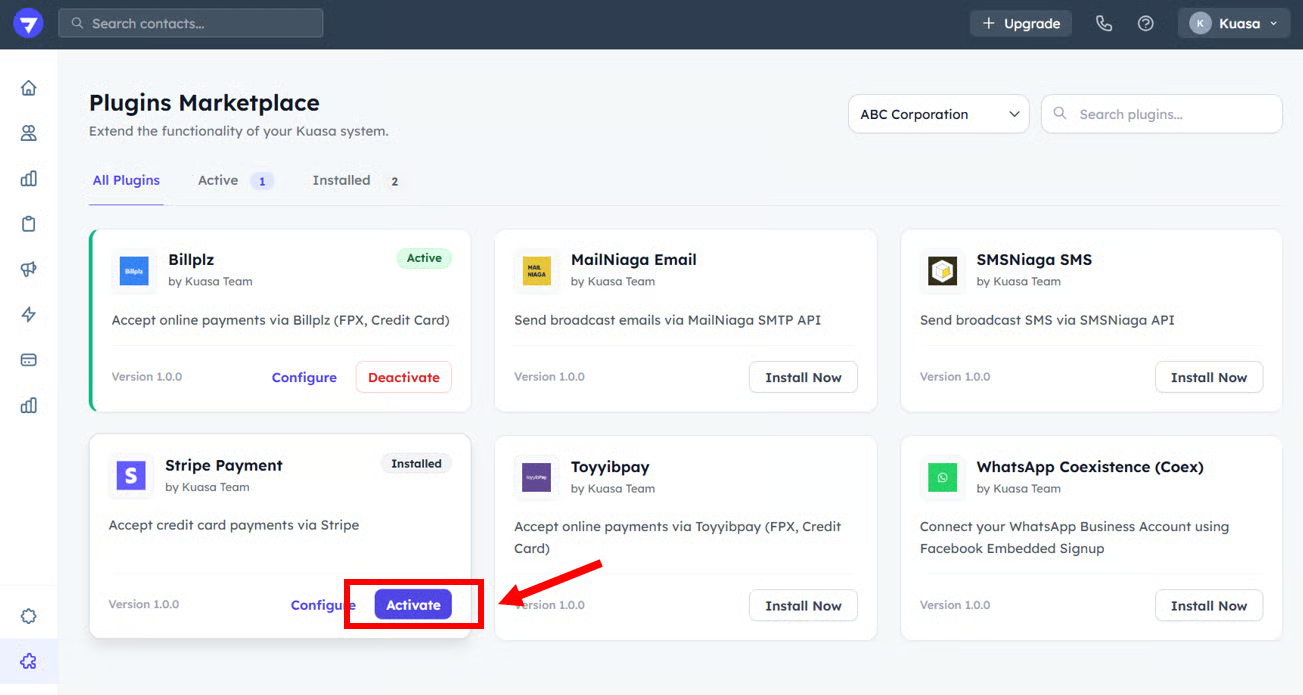The image size is (1303, 695).
Task: Expand the ABC Corporation dropdown
Action: (x=938, y=114)
